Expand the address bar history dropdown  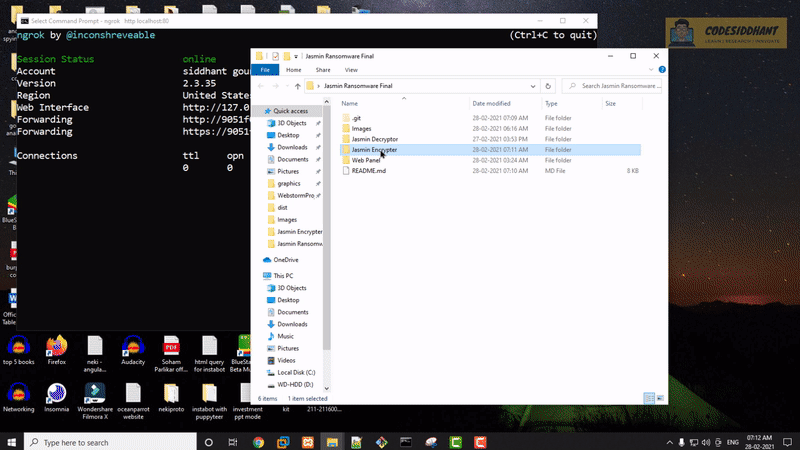pyautogui.click(x=533, y=86)
